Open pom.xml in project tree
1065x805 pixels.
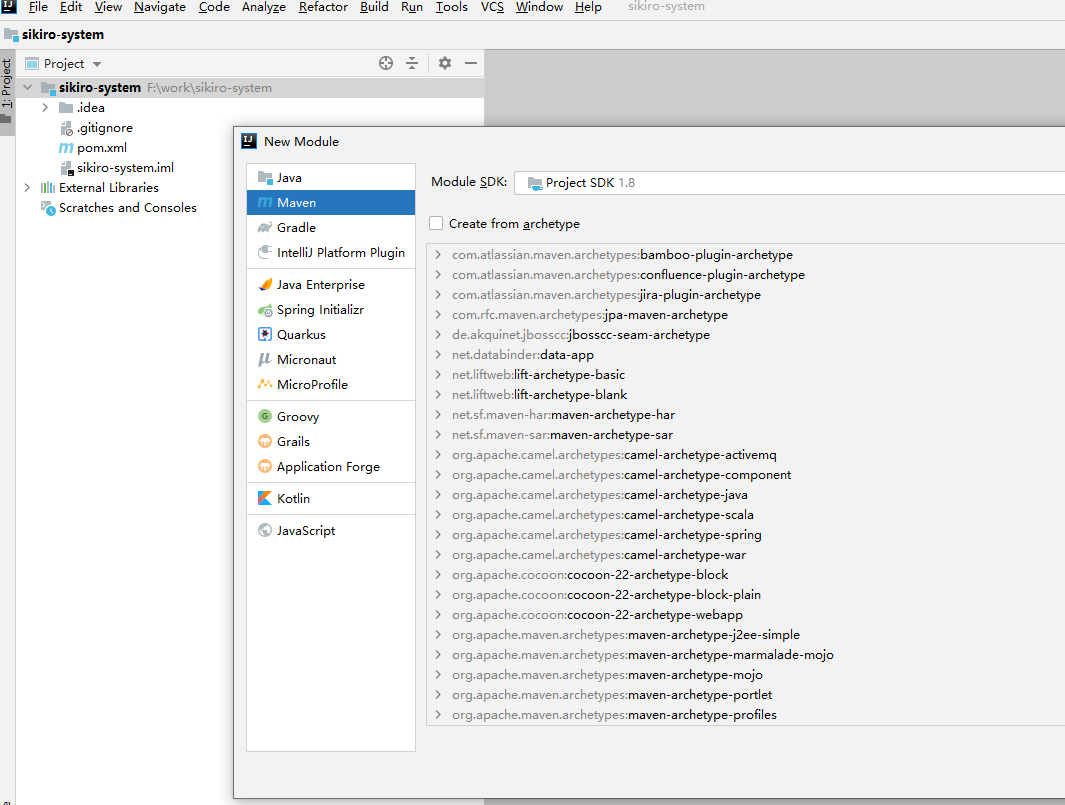pyautogui.click(x=101, y=147)
